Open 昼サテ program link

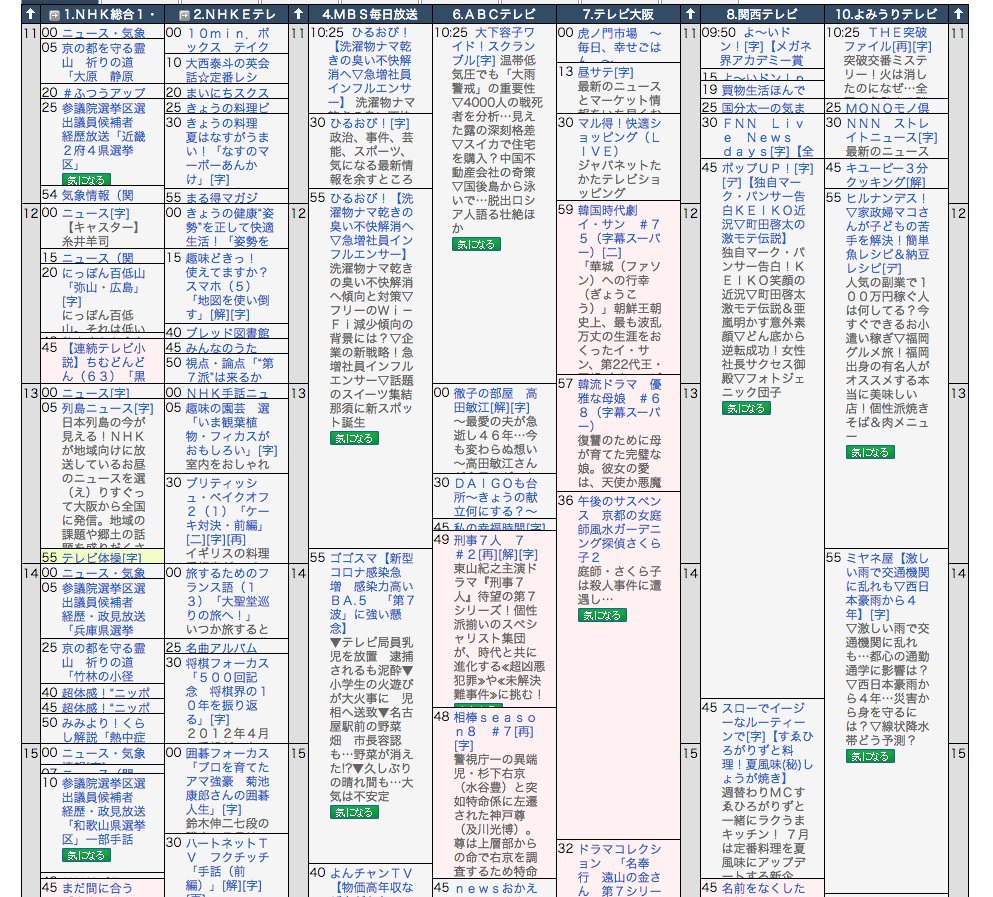pos(605,72)
